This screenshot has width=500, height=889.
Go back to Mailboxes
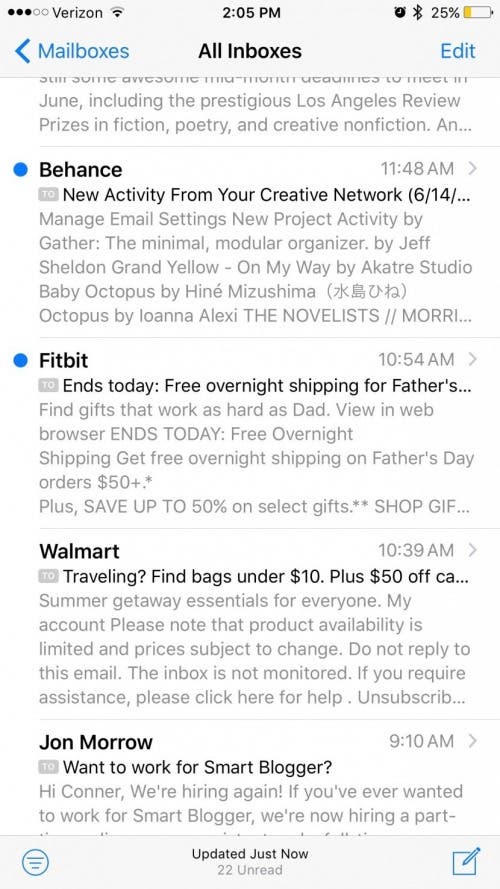pyautogui.click(x=72, y=51)
